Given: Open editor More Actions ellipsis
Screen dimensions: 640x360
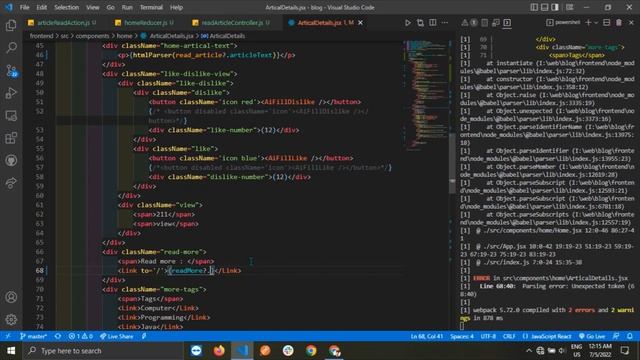Looking at the screenshot, I should point(445,23).
